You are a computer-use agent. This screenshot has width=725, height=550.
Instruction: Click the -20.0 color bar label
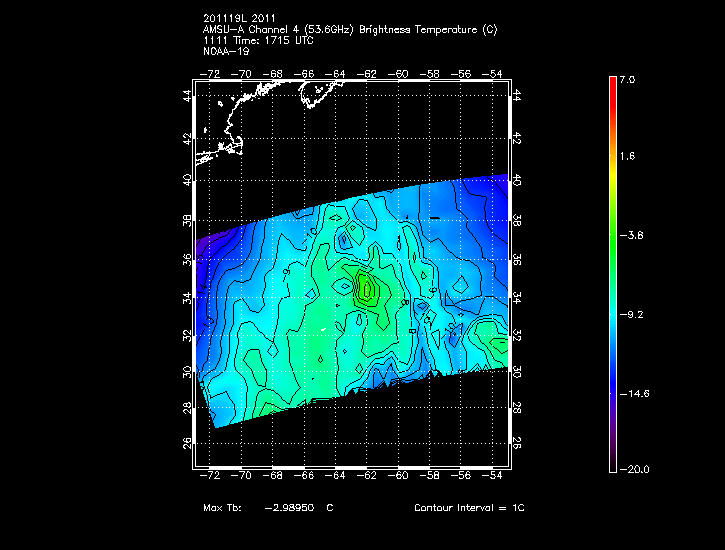(632, 469)
